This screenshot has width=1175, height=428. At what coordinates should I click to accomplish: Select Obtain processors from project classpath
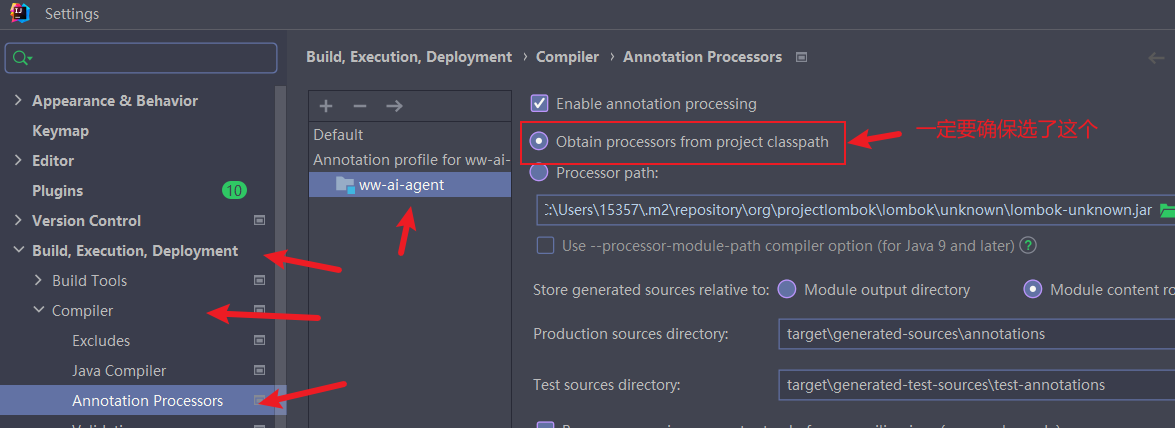click(x=540, y=141)
